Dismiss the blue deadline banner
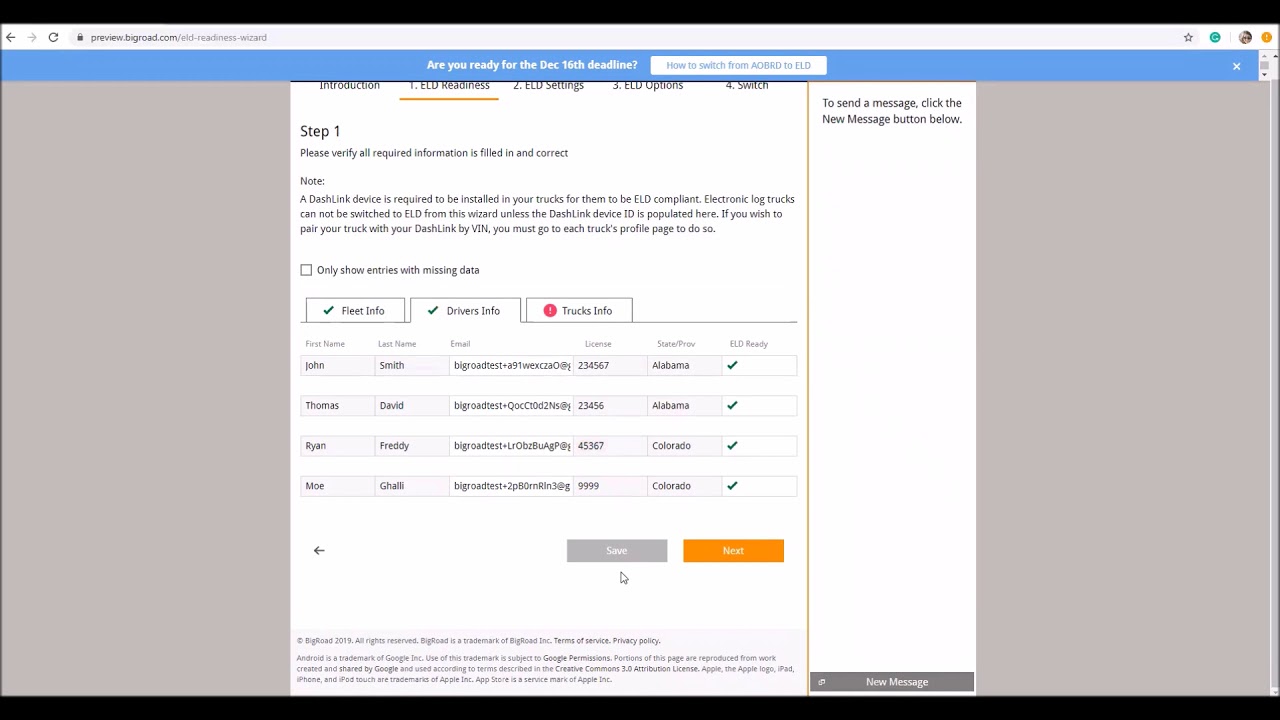 pyautogui.click(x=1236, y=66)
